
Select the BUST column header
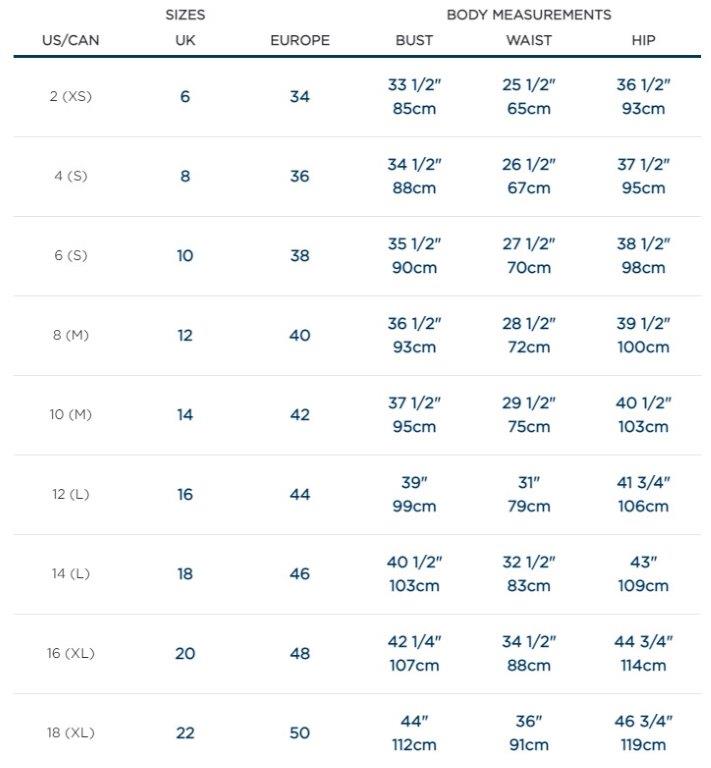click(x=414, y=41)
